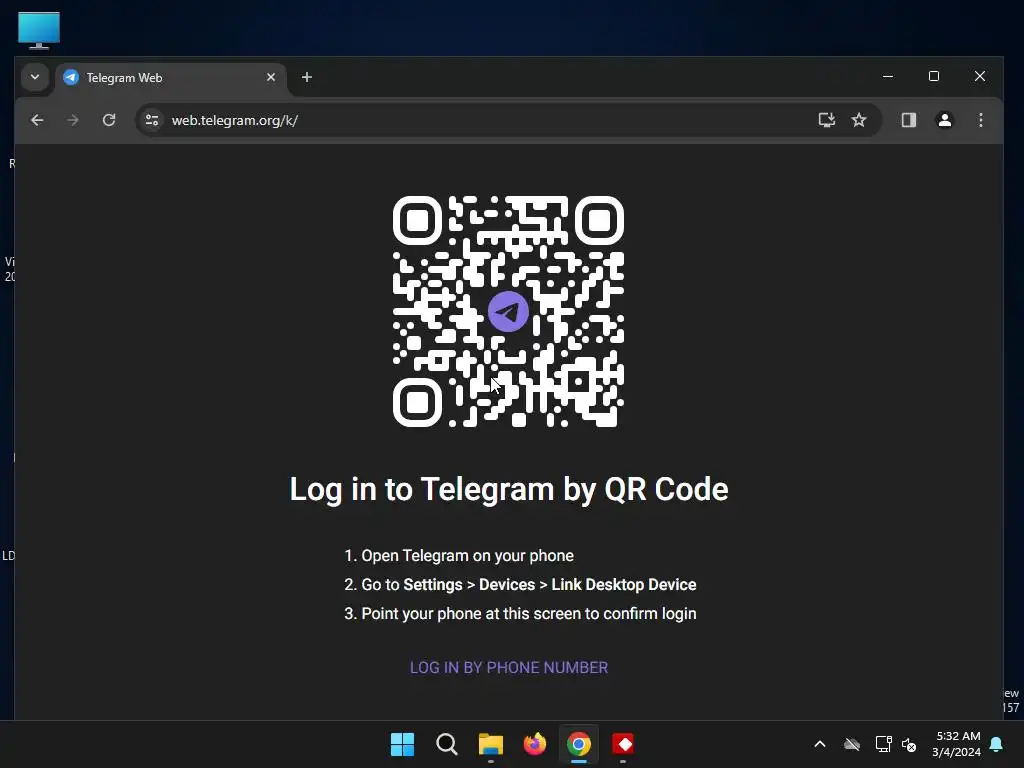This screenshot has height=768, width=1024.
Task: Show hidden system tray icons
Action: click(x=820, y=744)
